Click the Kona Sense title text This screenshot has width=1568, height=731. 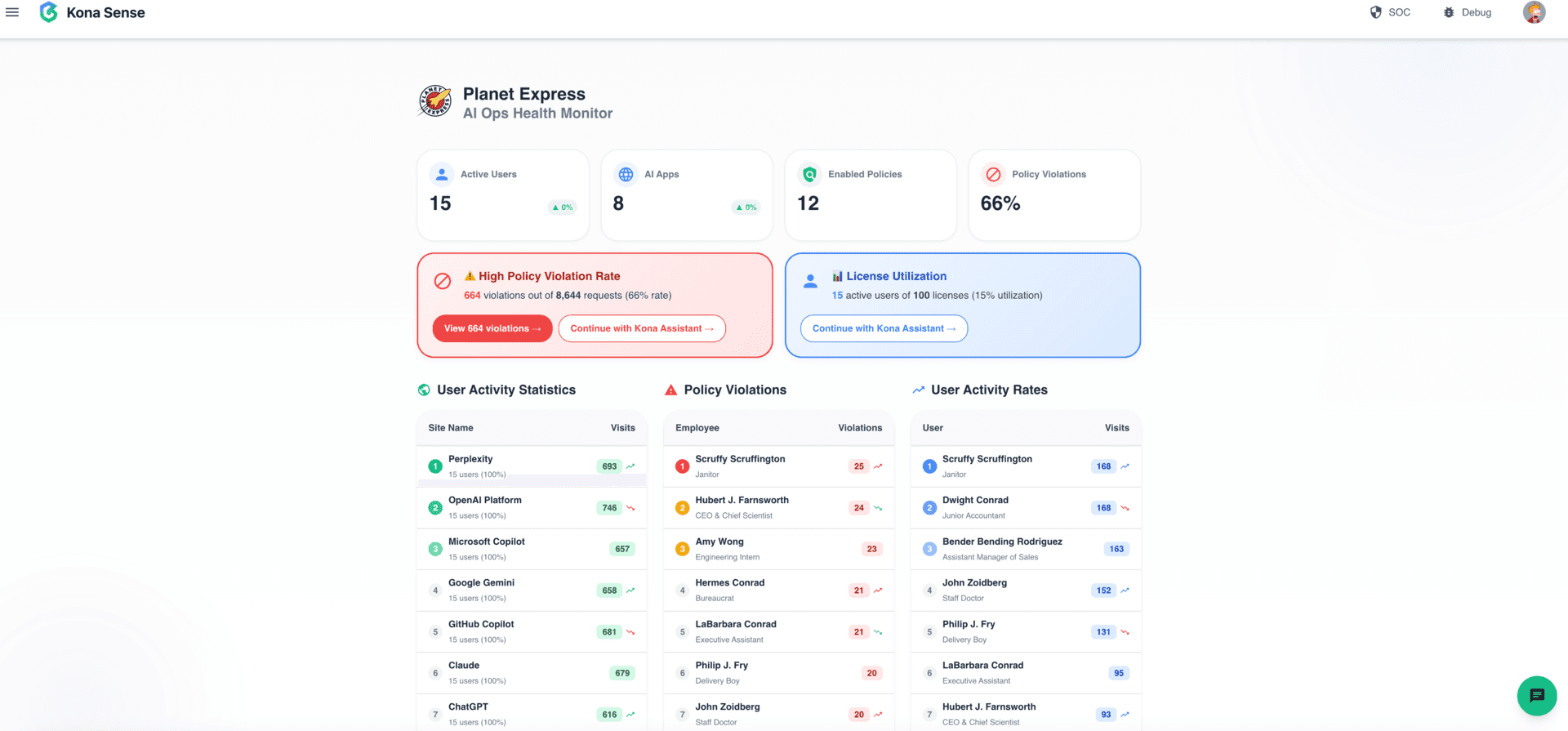click(x=105, y=12)
